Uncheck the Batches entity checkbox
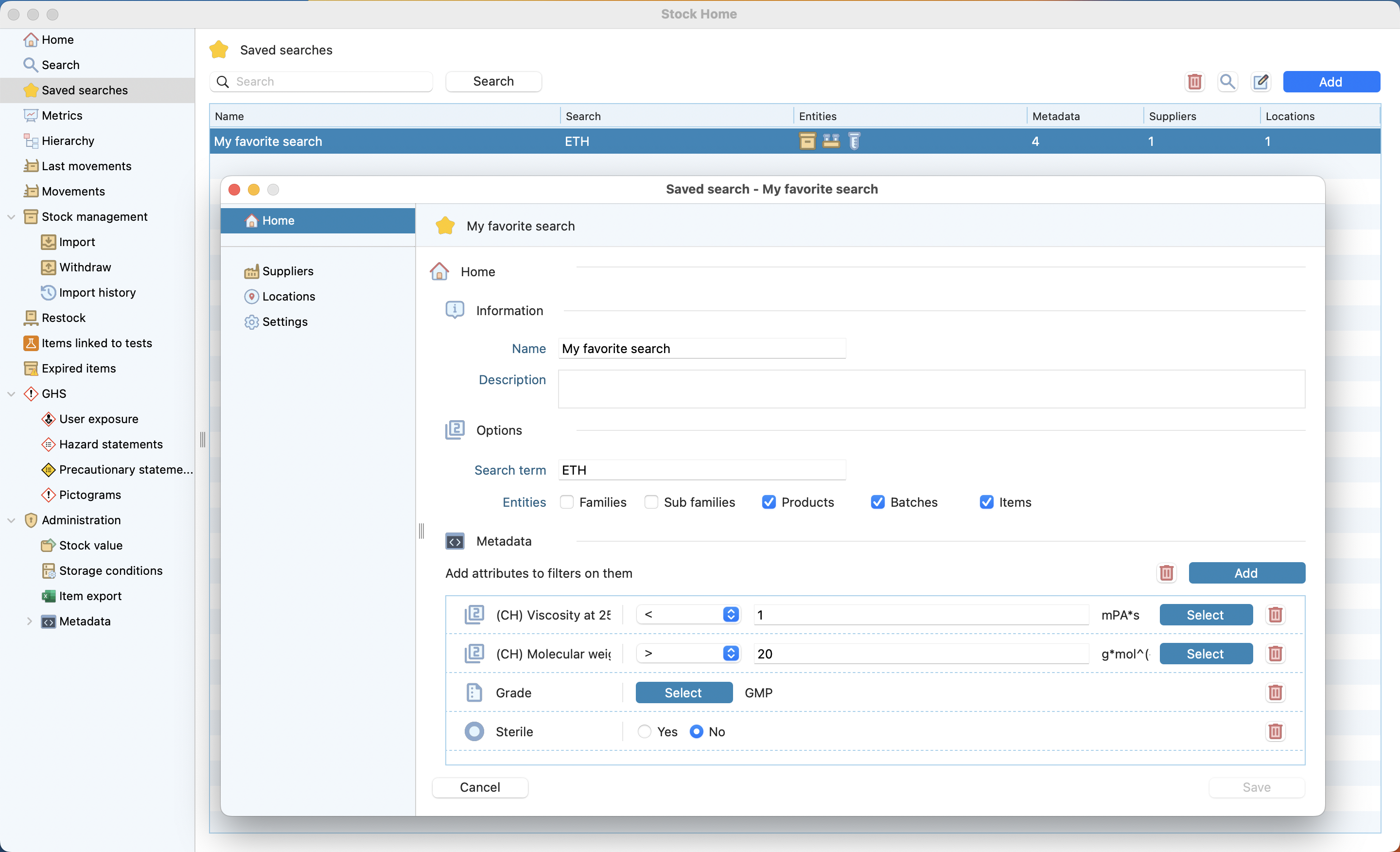Screen dimensions: 1400x852 (x=877, y=502)
